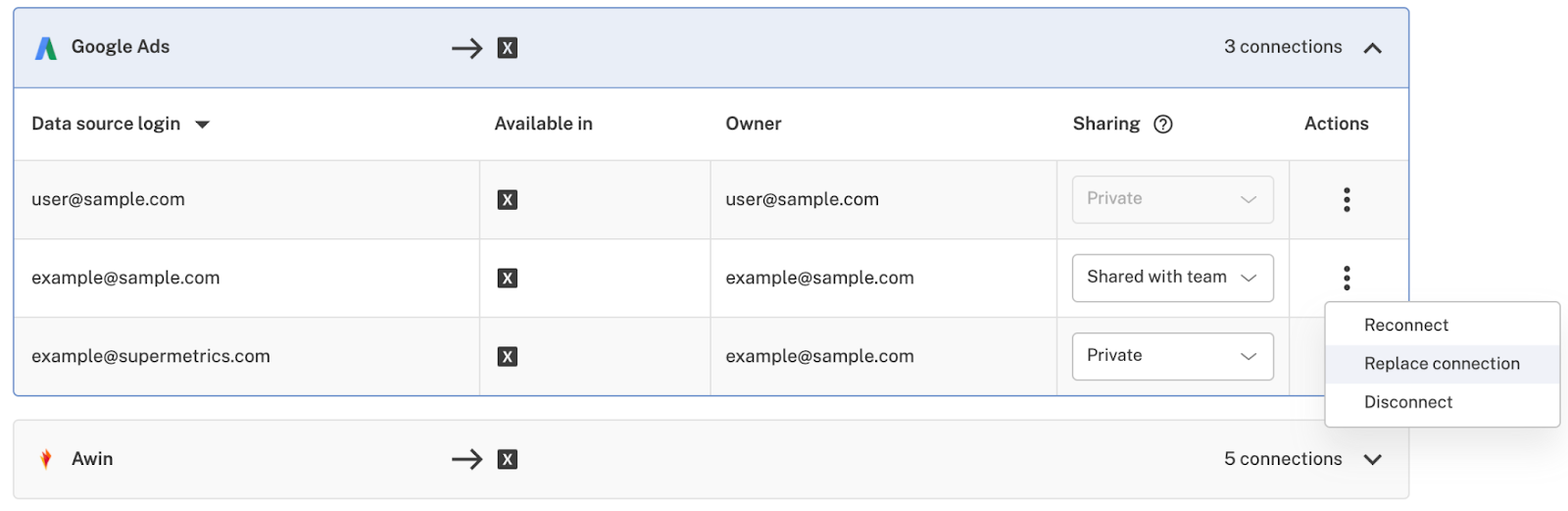Click Excel icon in user@sample.com row

507,200
